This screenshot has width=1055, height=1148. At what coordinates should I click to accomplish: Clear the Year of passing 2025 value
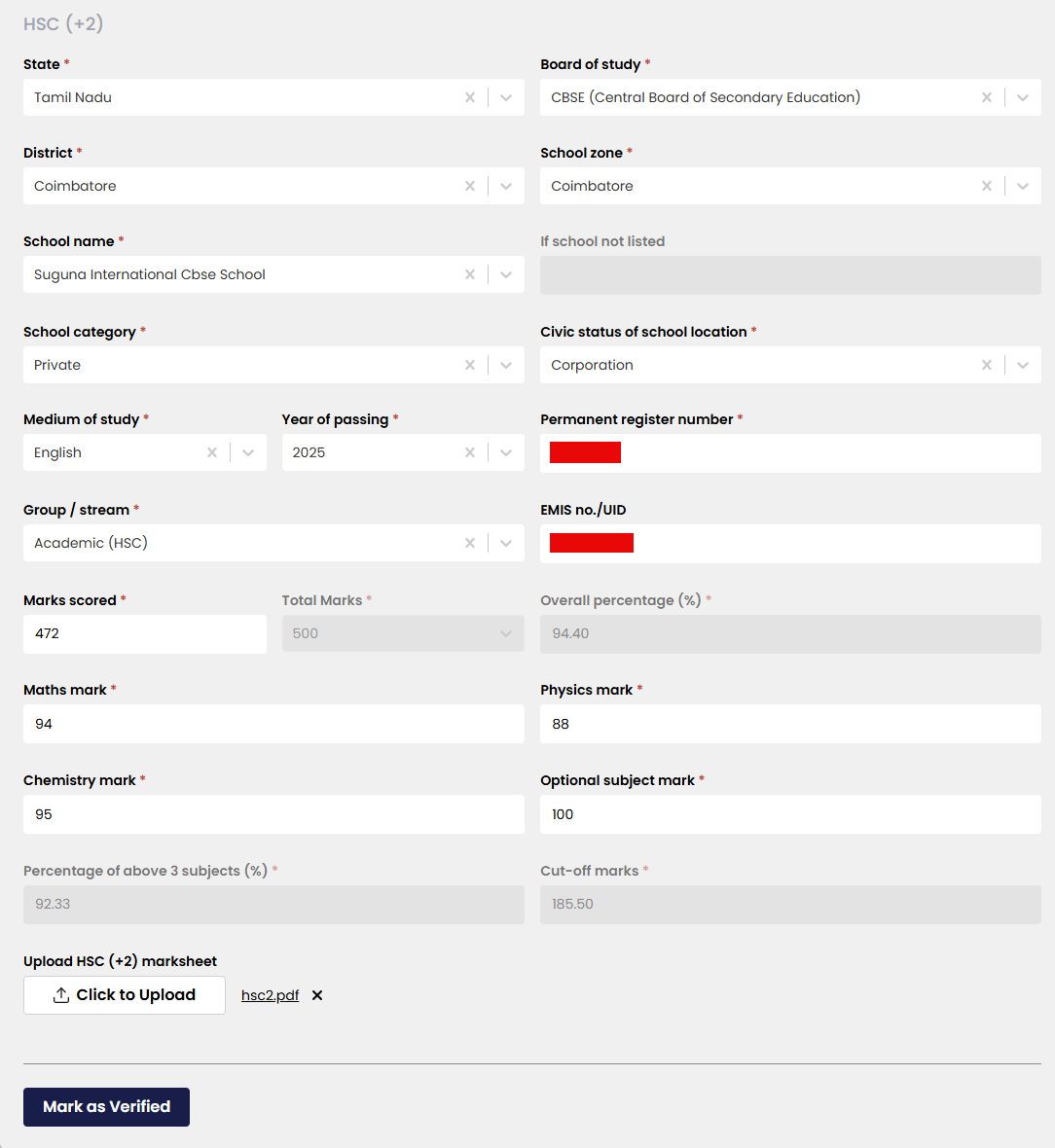coord(470,452)
